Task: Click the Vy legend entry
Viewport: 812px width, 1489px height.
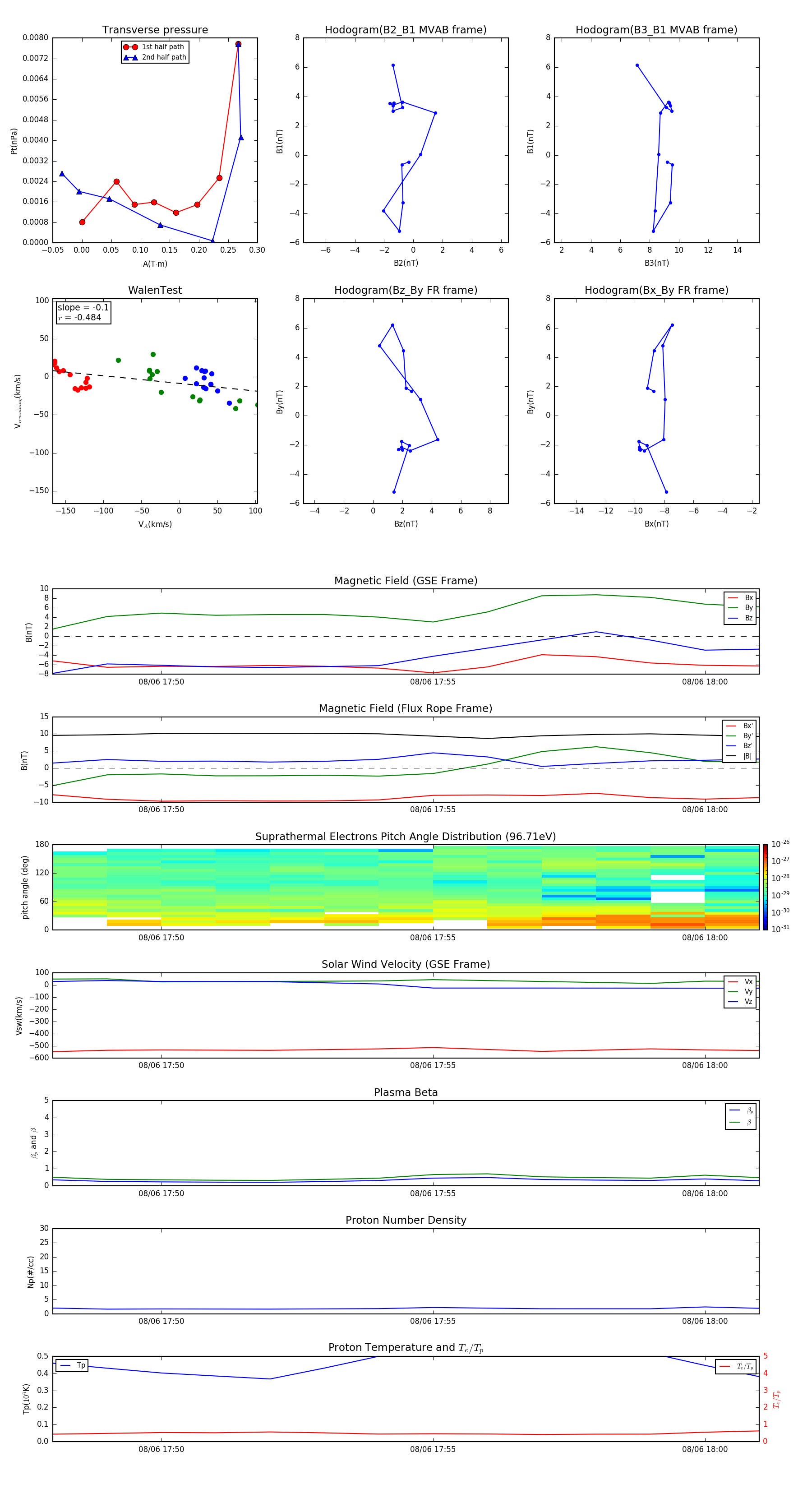Action: click(741, 991)
